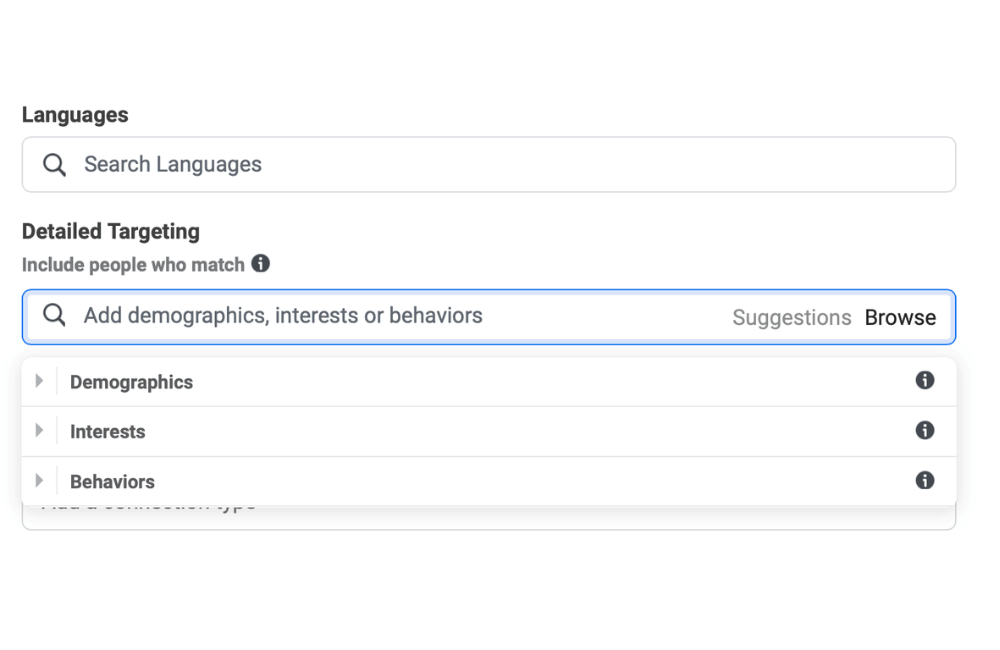The width and height of the screenshot is (1000, 650).
Task: Select the Suggestions option
Action: (791, 316)
